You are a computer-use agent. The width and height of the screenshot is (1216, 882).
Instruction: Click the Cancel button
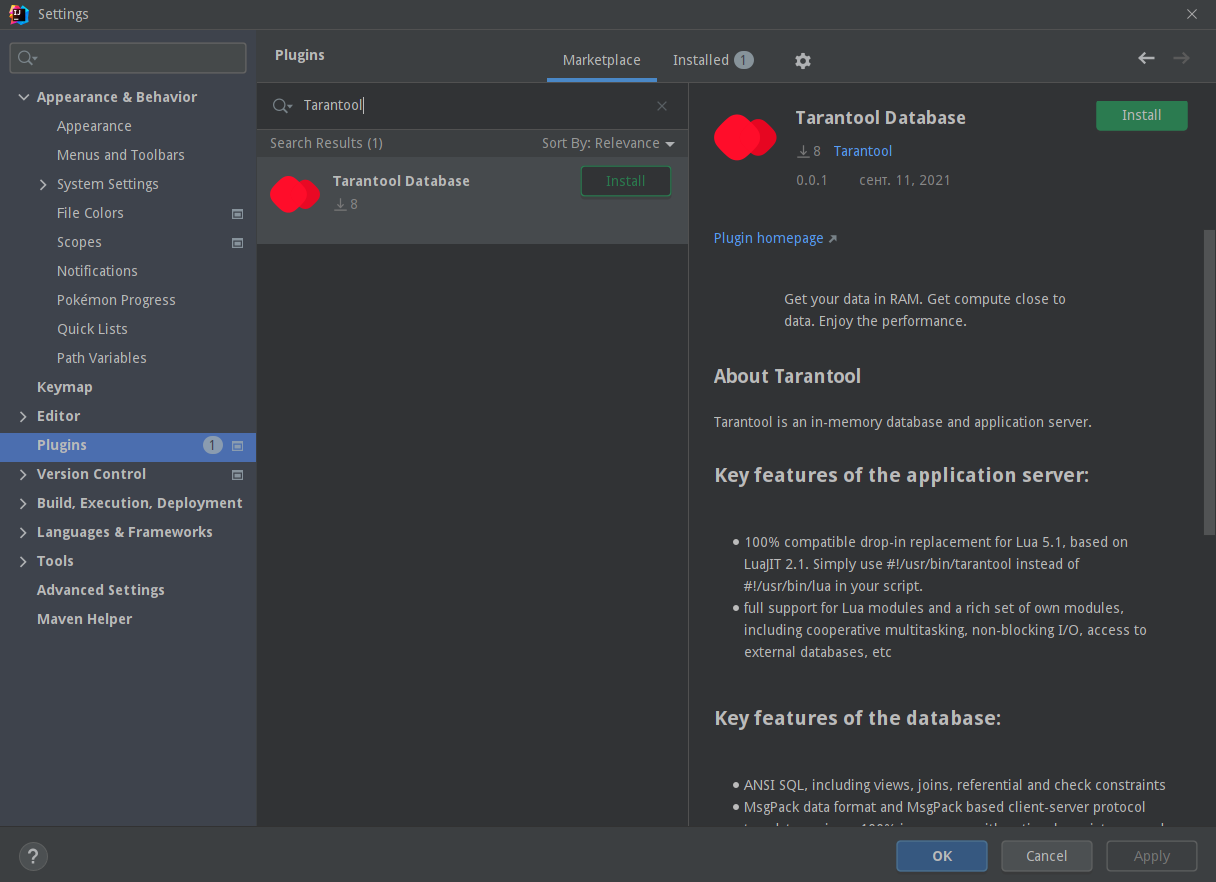coord(1047,856)
